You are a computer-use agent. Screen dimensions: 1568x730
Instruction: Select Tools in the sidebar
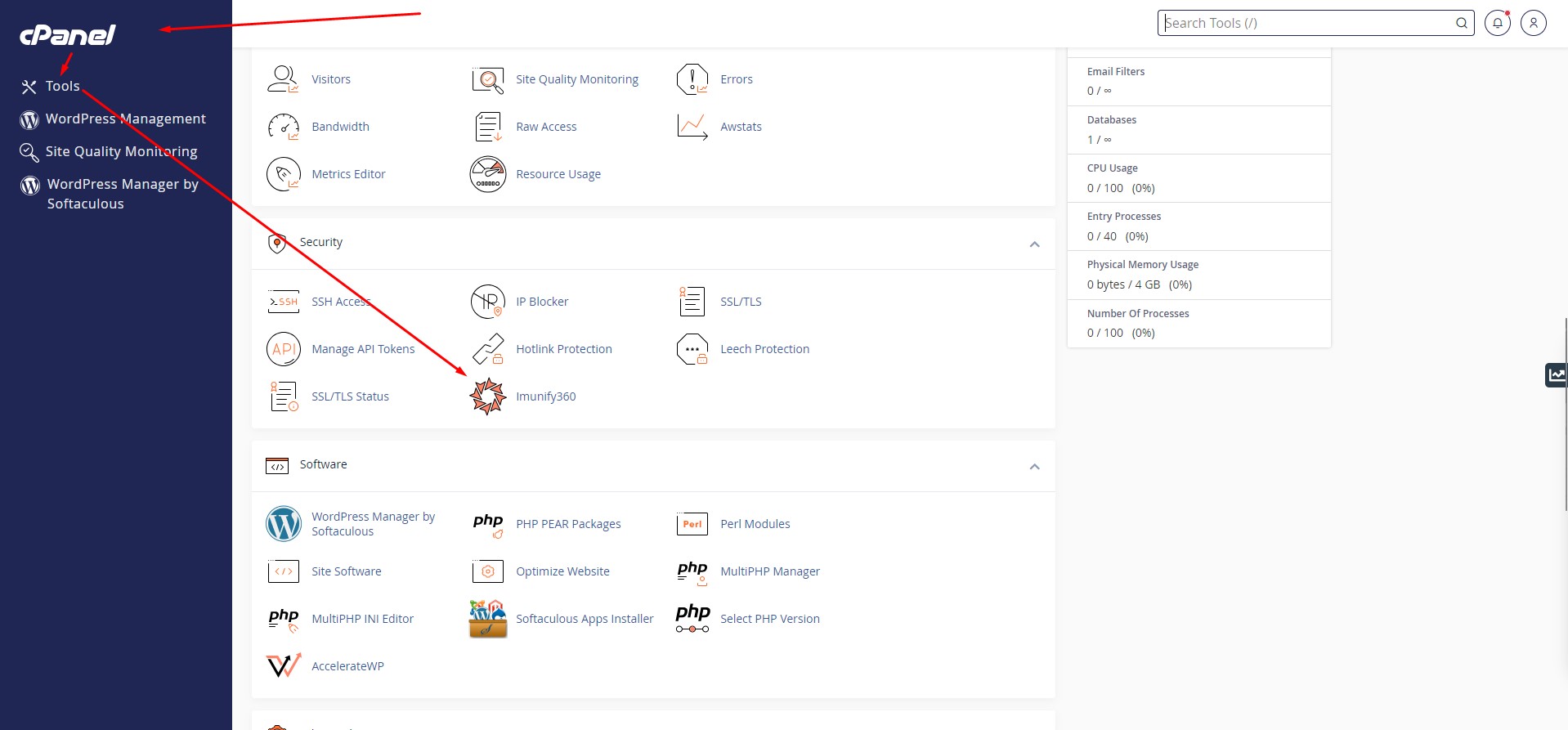click(62, 86)
